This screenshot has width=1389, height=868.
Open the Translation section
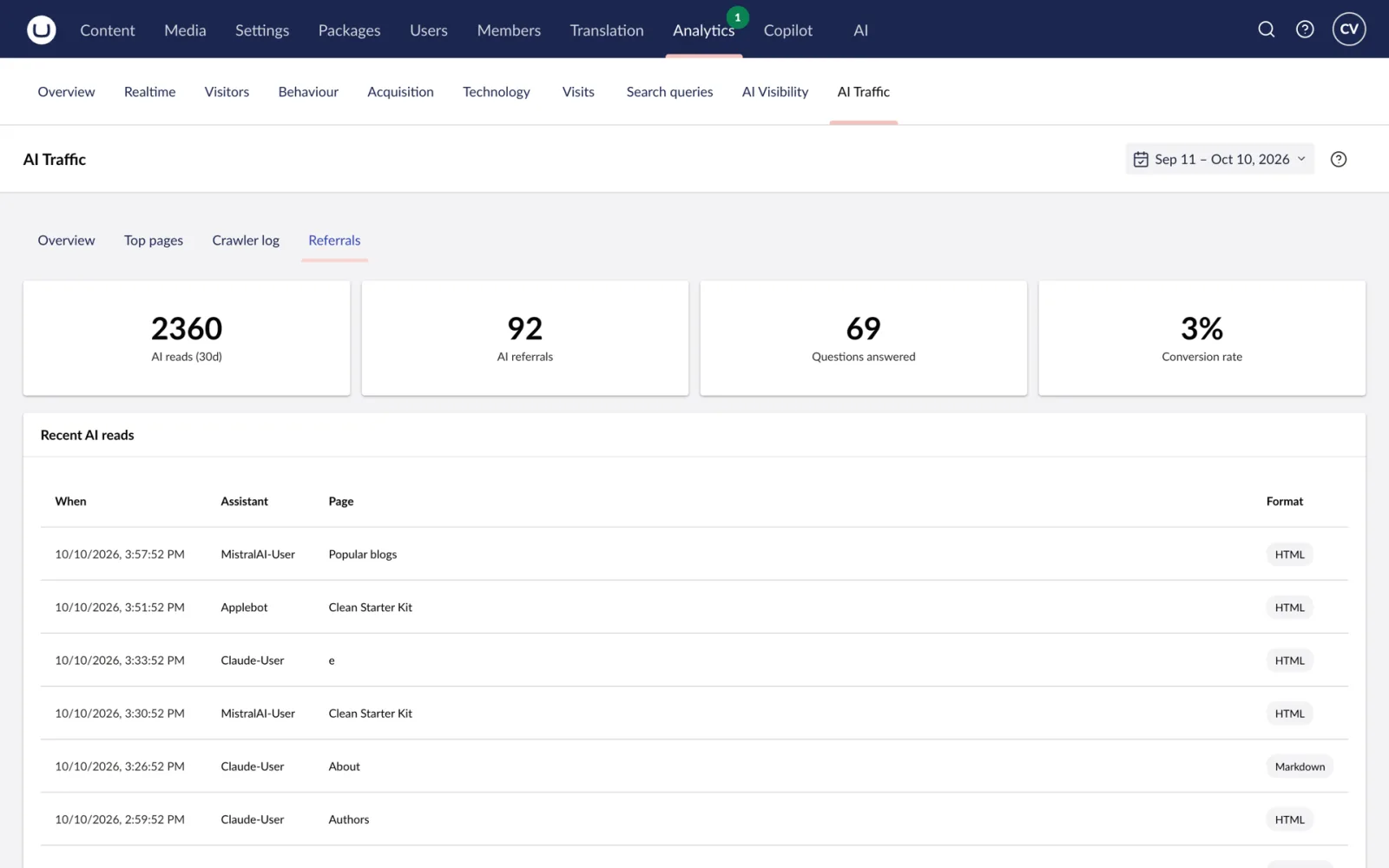click(607, 30)
